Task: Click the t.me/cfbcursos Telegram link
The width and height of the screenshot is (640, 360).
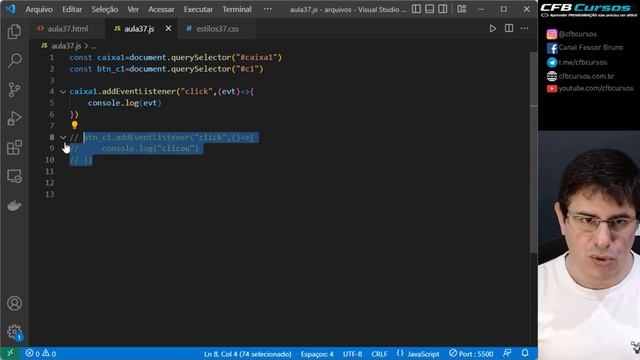Action: [x=577, y=62]
